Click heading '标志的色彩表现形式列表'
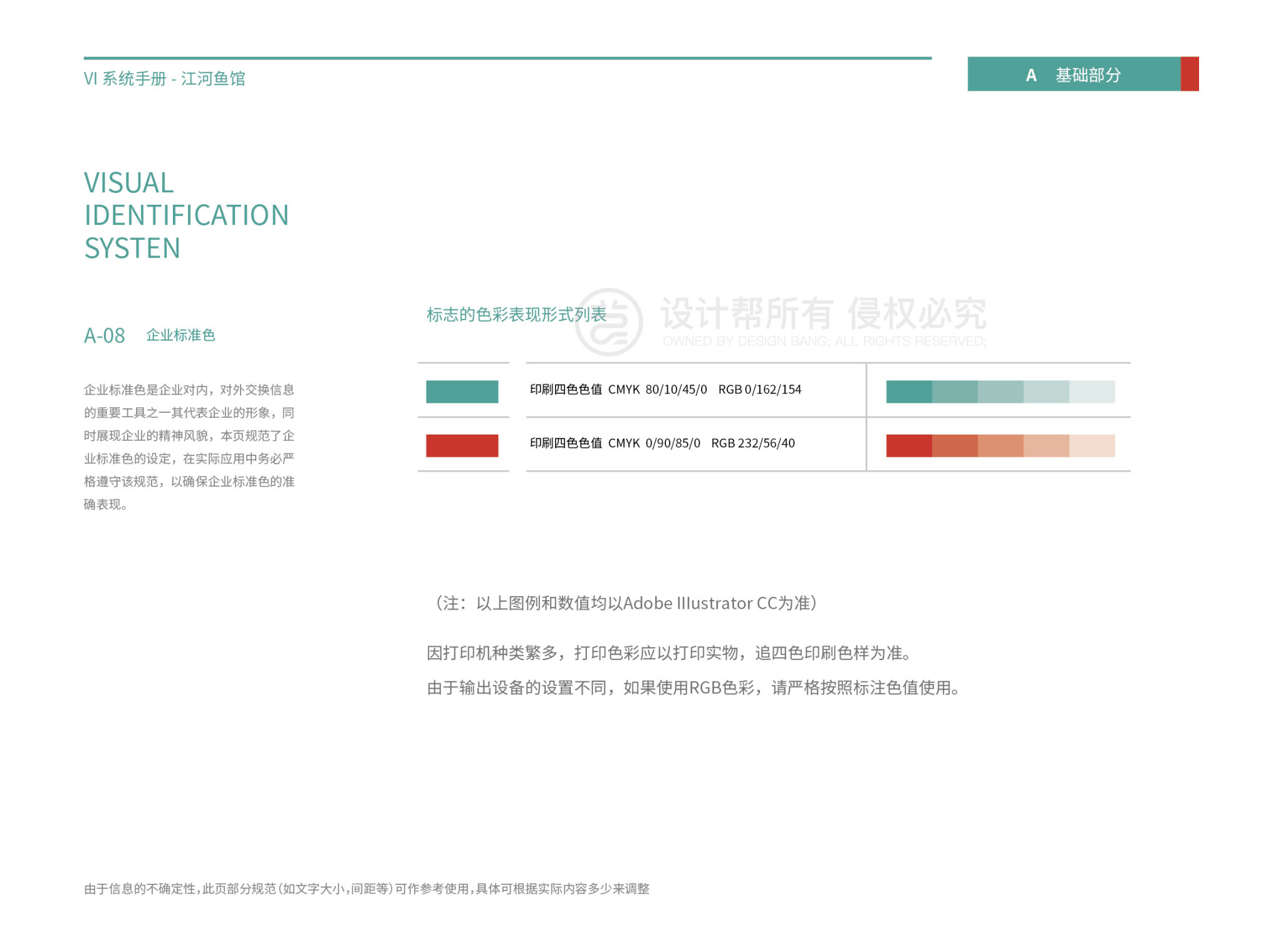Viewport: 1283px width, 952px height. click(517, 314)
